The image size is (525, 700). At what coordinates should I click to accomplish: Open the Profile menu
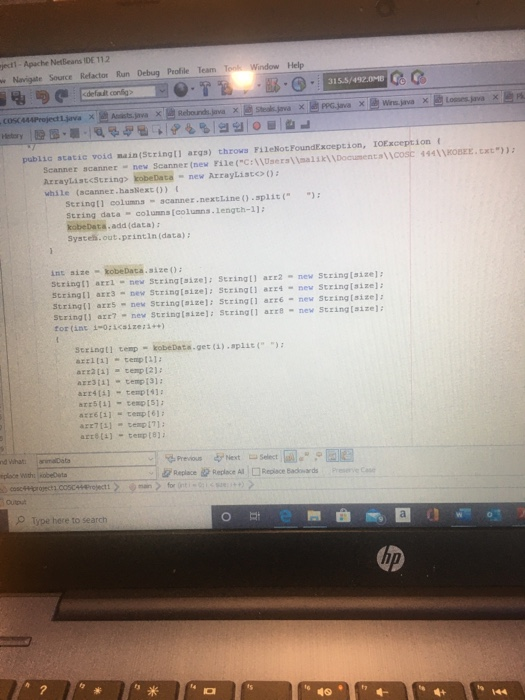point(178,71)
